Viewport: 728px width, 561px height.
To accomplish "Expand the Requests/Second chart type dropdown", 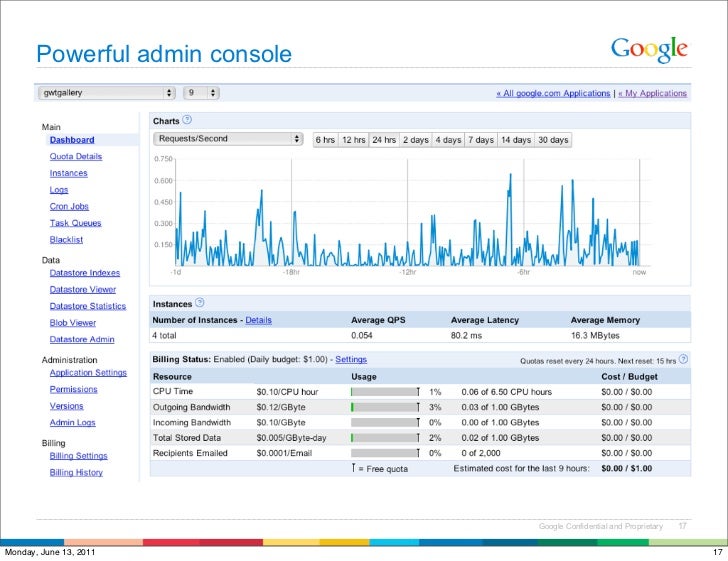I will 228,139.
